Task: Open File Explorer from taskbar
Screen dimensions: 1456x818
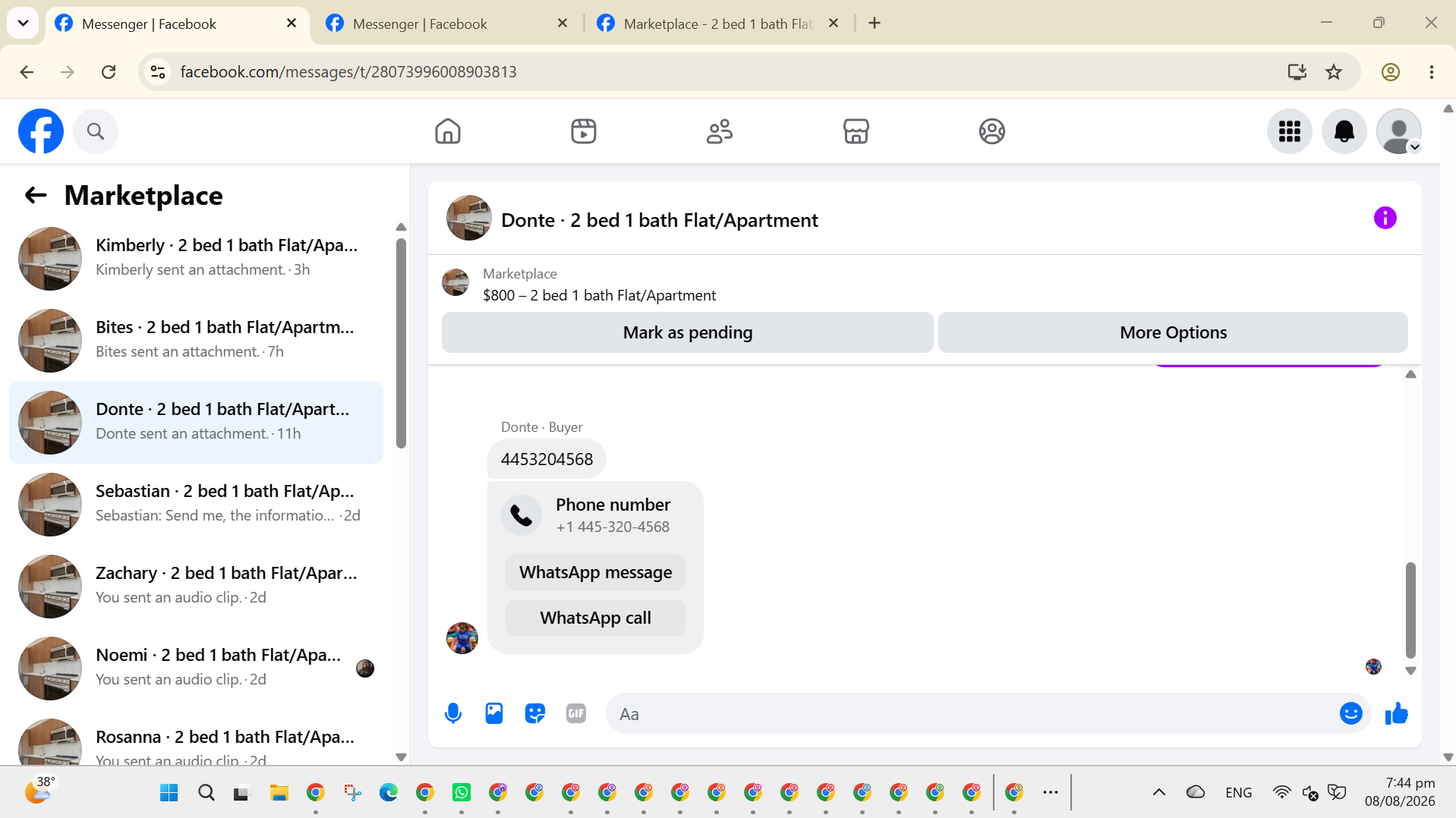Action: 279,793
